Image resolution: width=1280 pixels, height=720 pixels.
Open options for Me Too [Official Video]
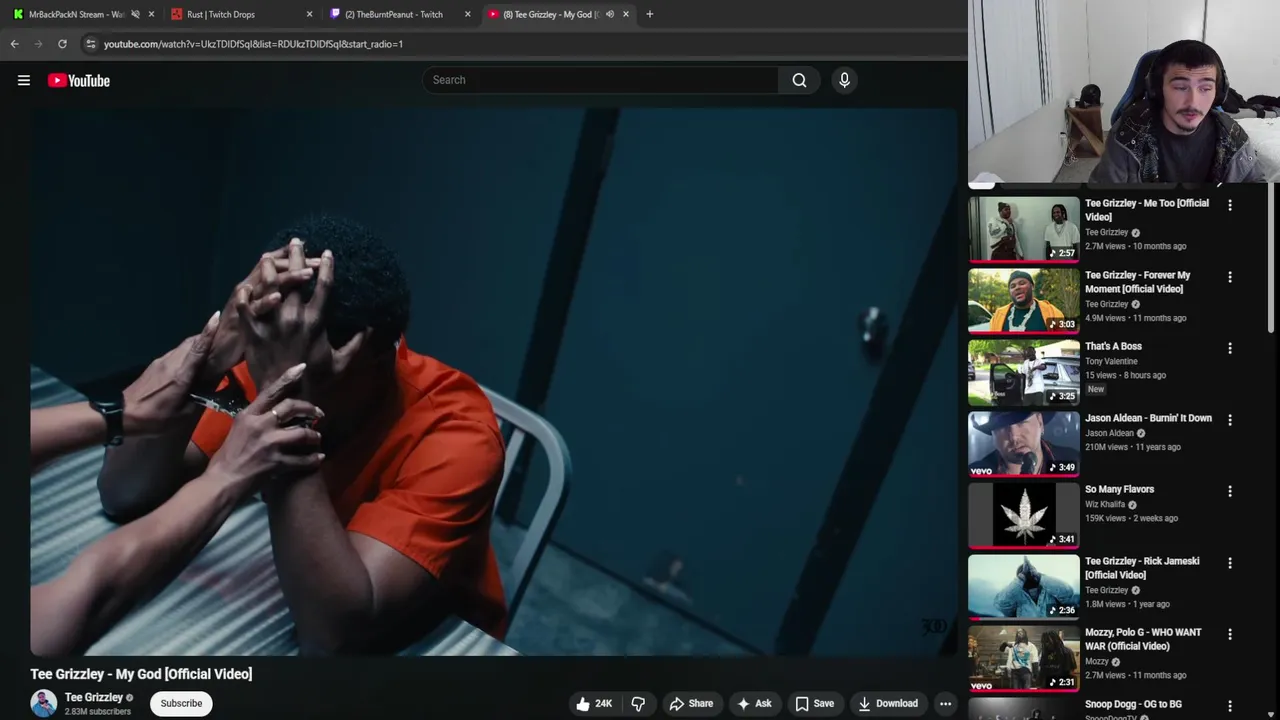point(1230,205)
